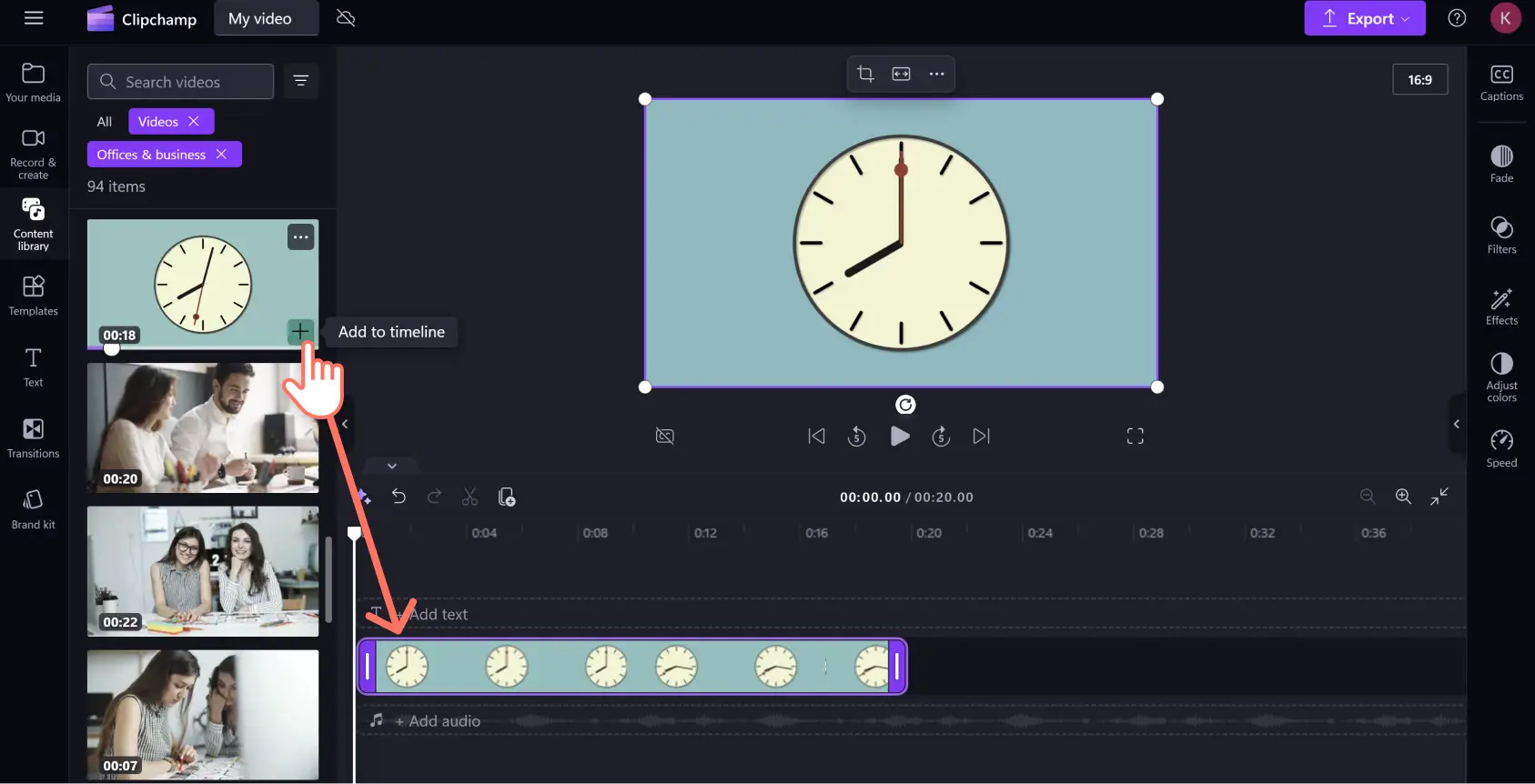This screenshot has width=1535, height=784.
Task: Open more options on clock video
Action: coord(301,237)
